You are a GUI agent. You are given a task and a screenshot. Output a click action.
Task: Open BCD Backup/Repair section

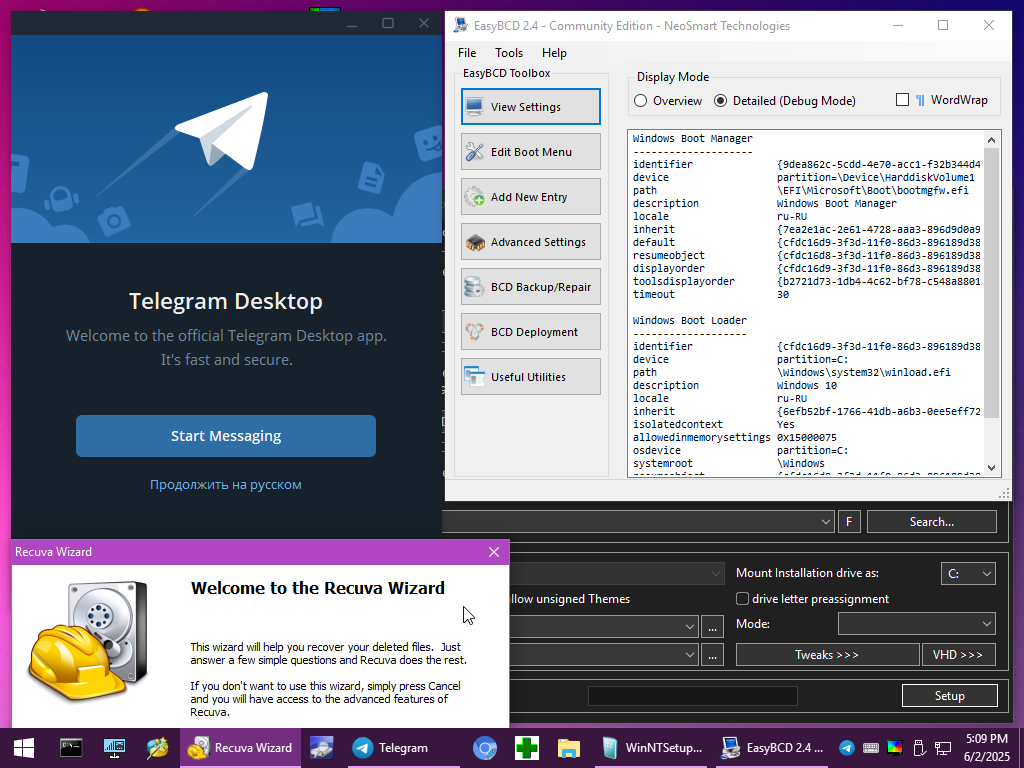point(530,287)
